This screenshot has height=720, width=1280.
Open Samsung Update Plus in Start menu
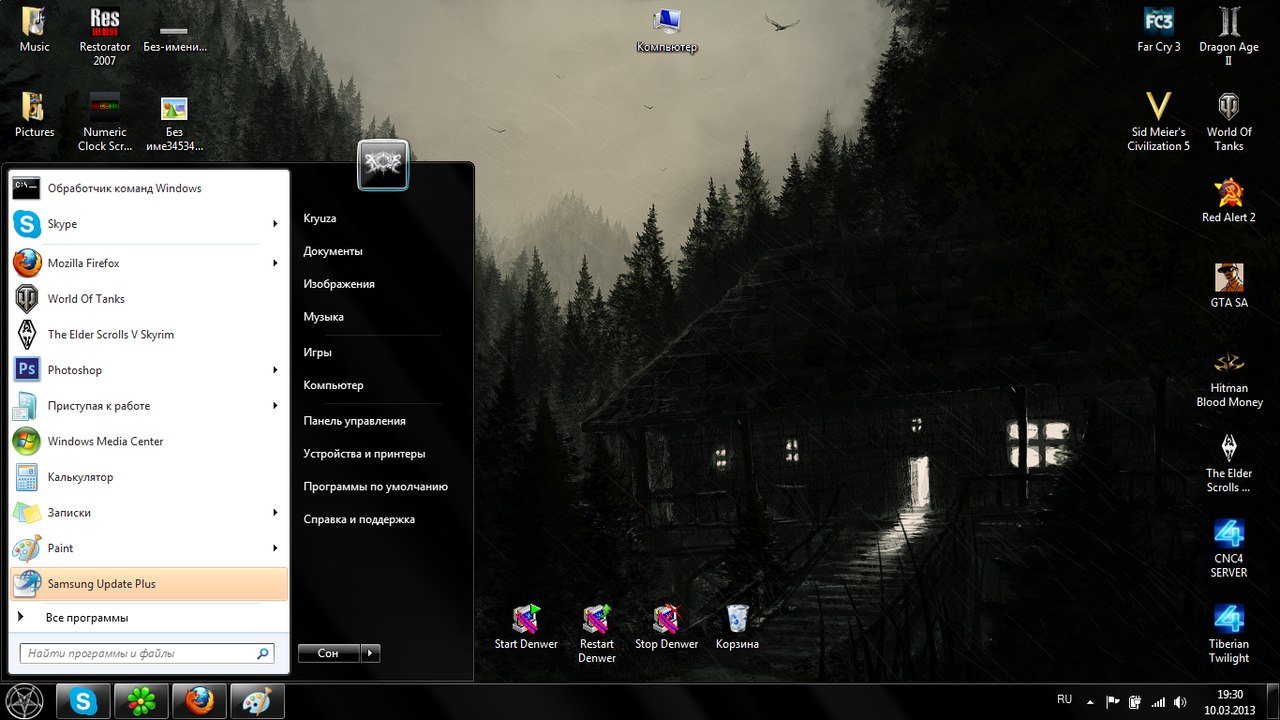click(149, 584)
